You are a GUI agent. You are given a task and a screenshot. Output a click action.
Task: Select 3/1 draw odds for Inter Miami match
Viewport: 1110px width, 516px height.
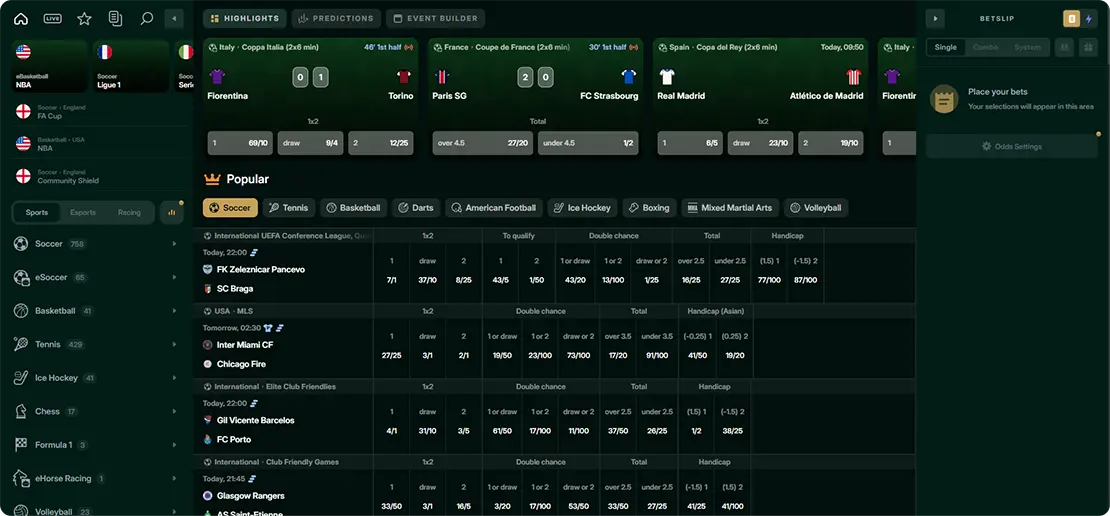tap(428, 355)
